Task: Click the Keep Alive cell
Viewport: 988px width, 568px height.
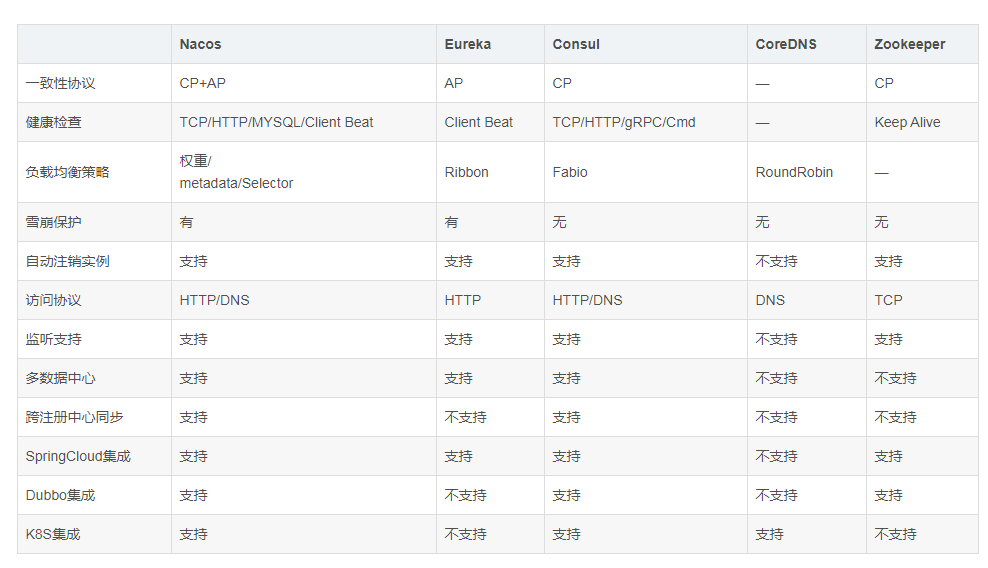Action: coord(907,122)
